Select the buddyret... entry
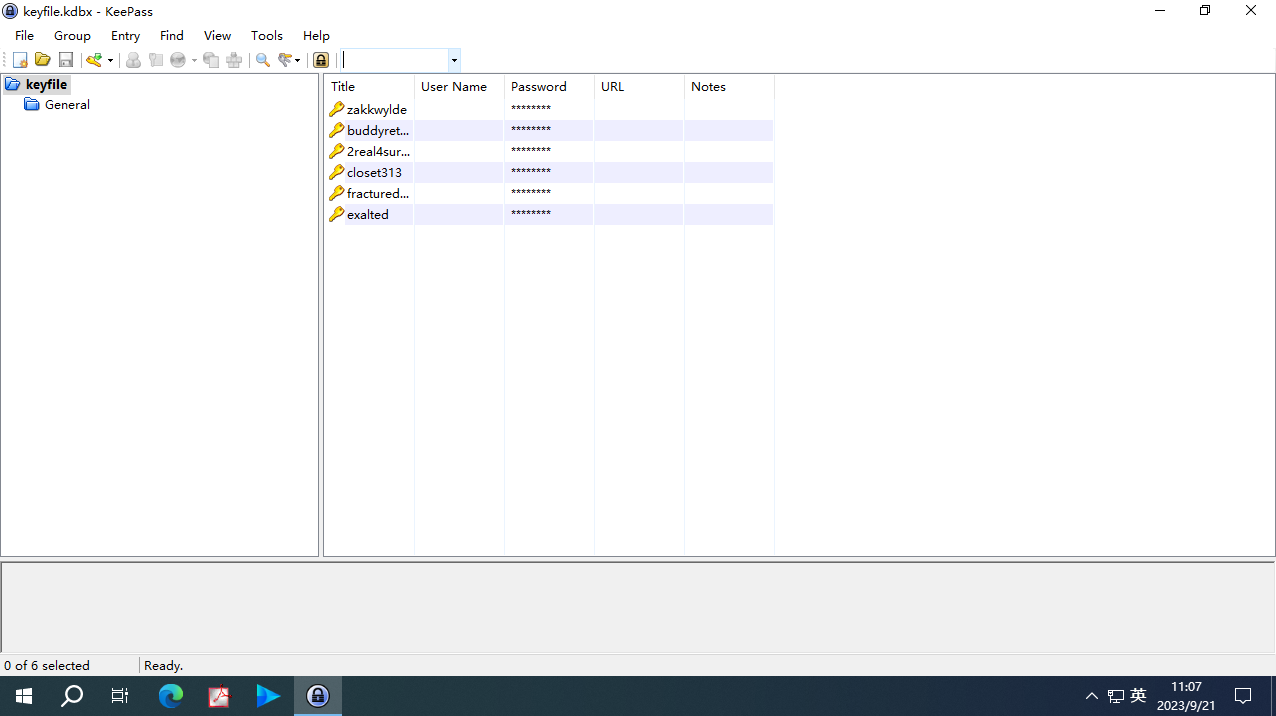The image size is (1276, 716). 378,130
